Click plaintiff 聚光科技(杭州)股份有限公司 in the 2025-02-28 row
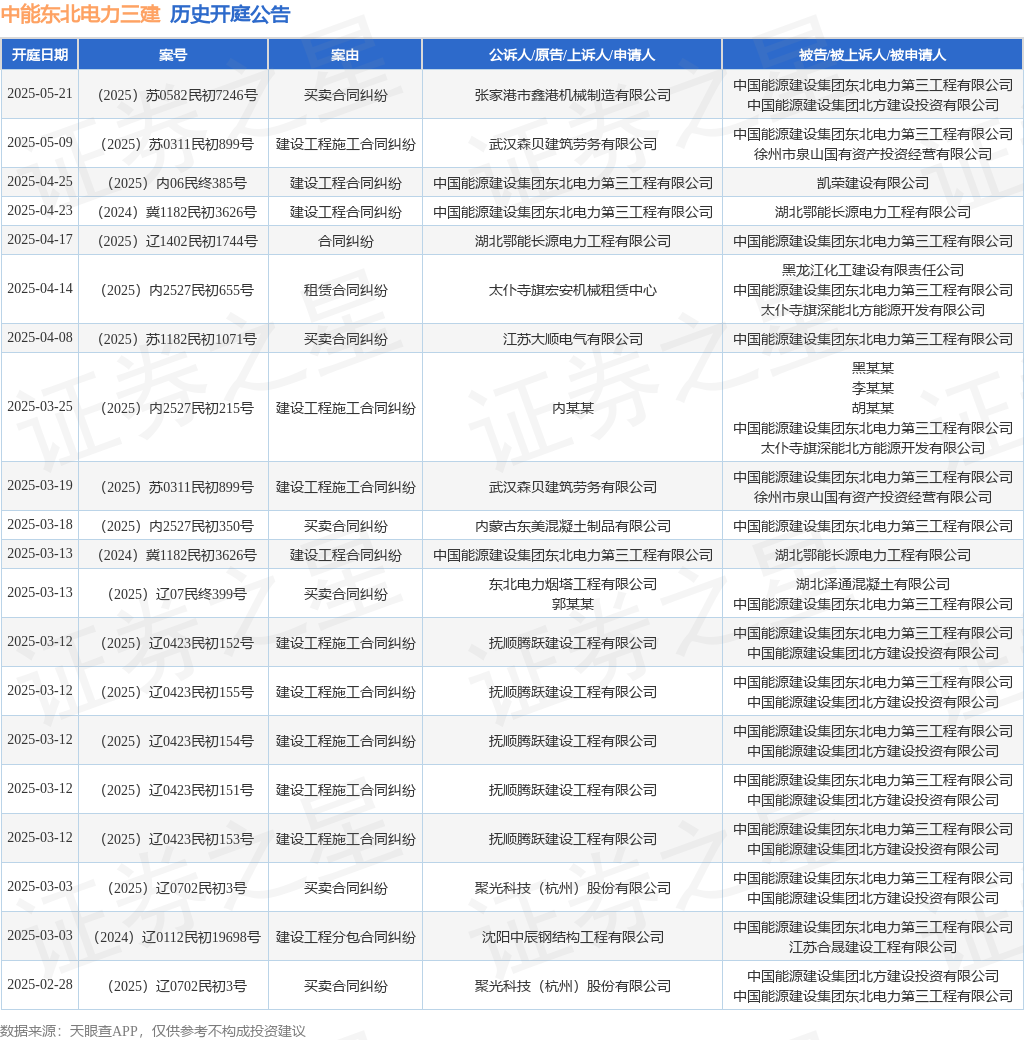The height and width of the screenshot is (1040, 1024). click(x=572, y=986)
